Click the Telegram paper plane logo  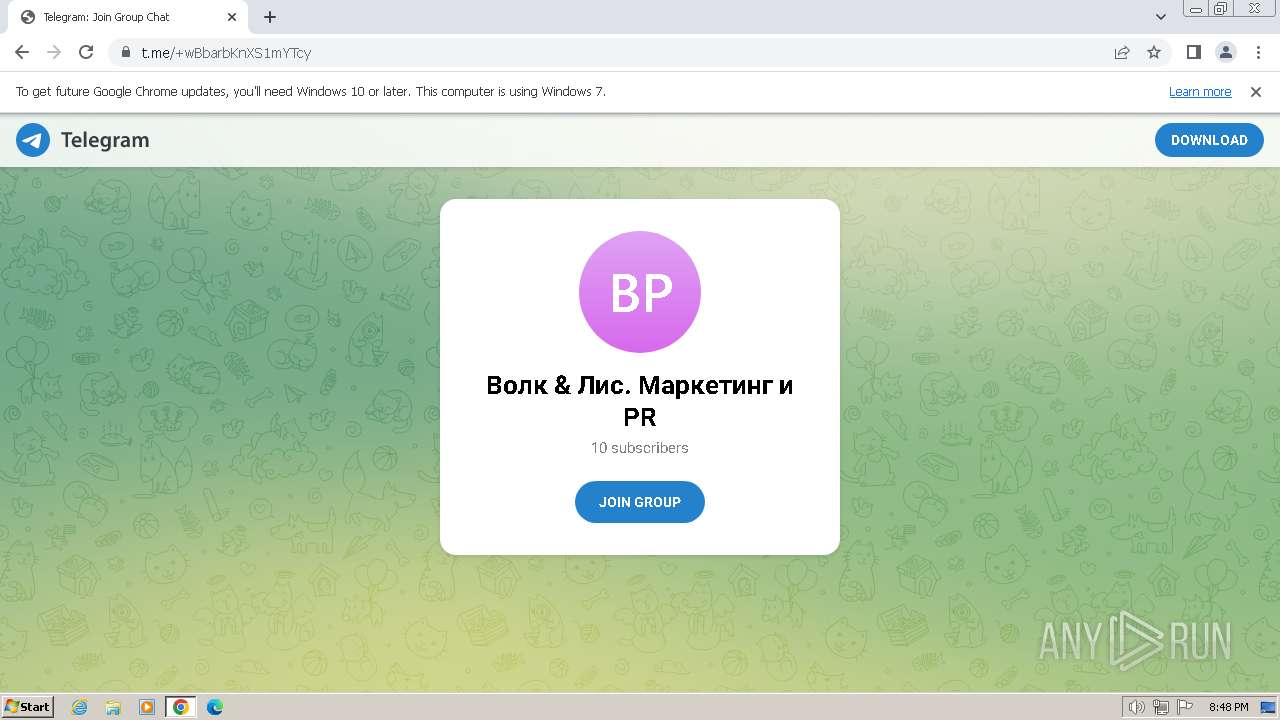(x=33, y=140)
